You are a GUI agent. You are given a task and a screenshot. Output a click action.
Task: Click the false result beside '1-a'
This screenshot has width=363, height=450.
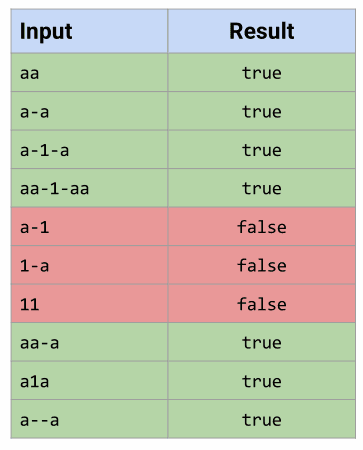click(262, 265)
